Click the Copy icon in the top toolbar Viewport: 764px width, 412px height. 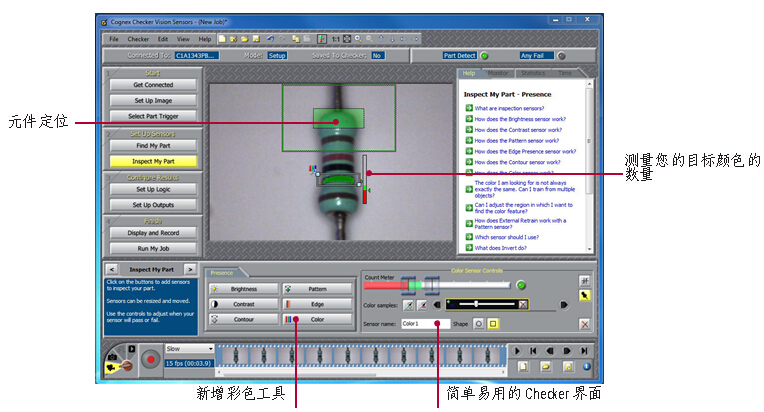pos(296,39)
